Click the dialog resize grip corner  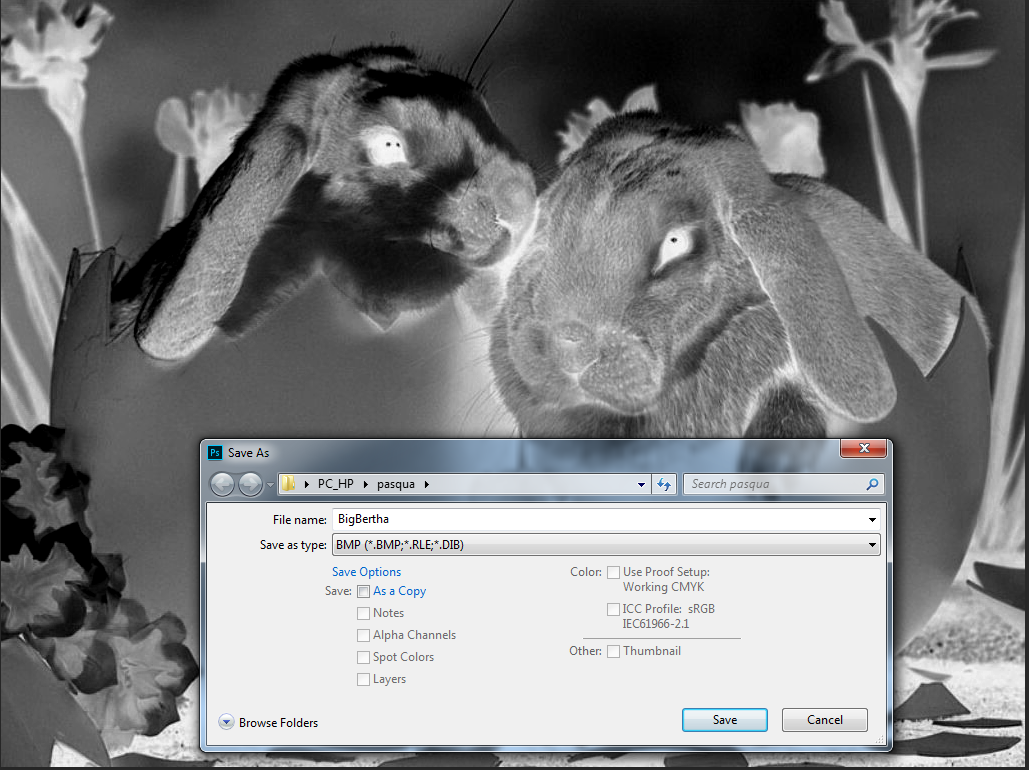[x=880, y=740]
